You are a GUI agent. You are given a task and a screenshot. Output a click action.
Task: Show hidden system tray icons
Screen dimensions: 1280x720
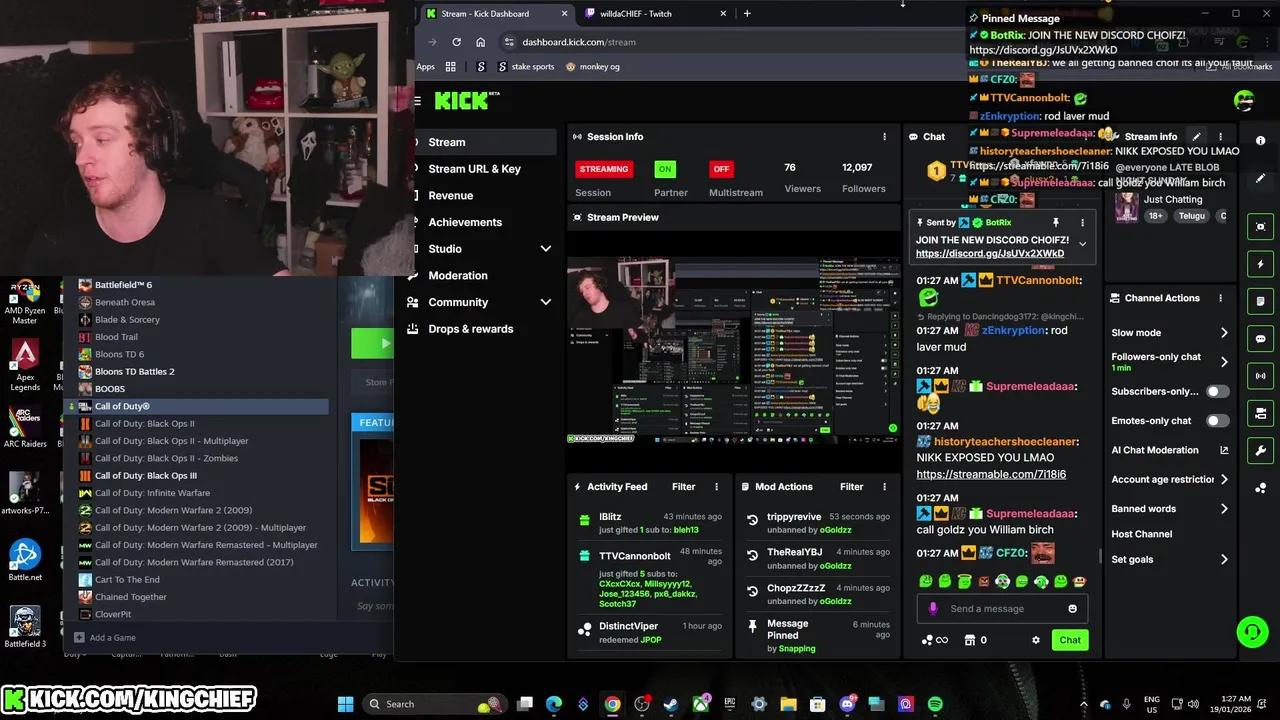[1083, 704]
